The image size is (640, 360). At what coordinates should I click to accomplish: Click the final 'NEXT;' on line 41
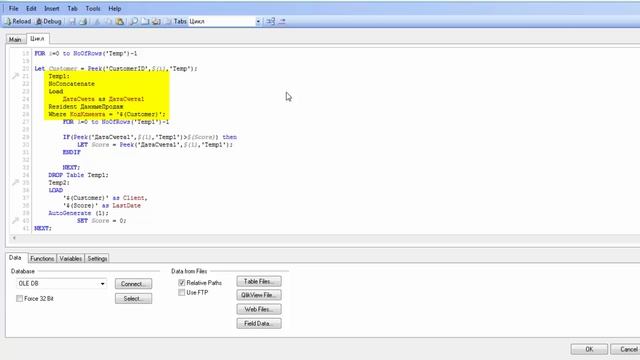(43, 228)
